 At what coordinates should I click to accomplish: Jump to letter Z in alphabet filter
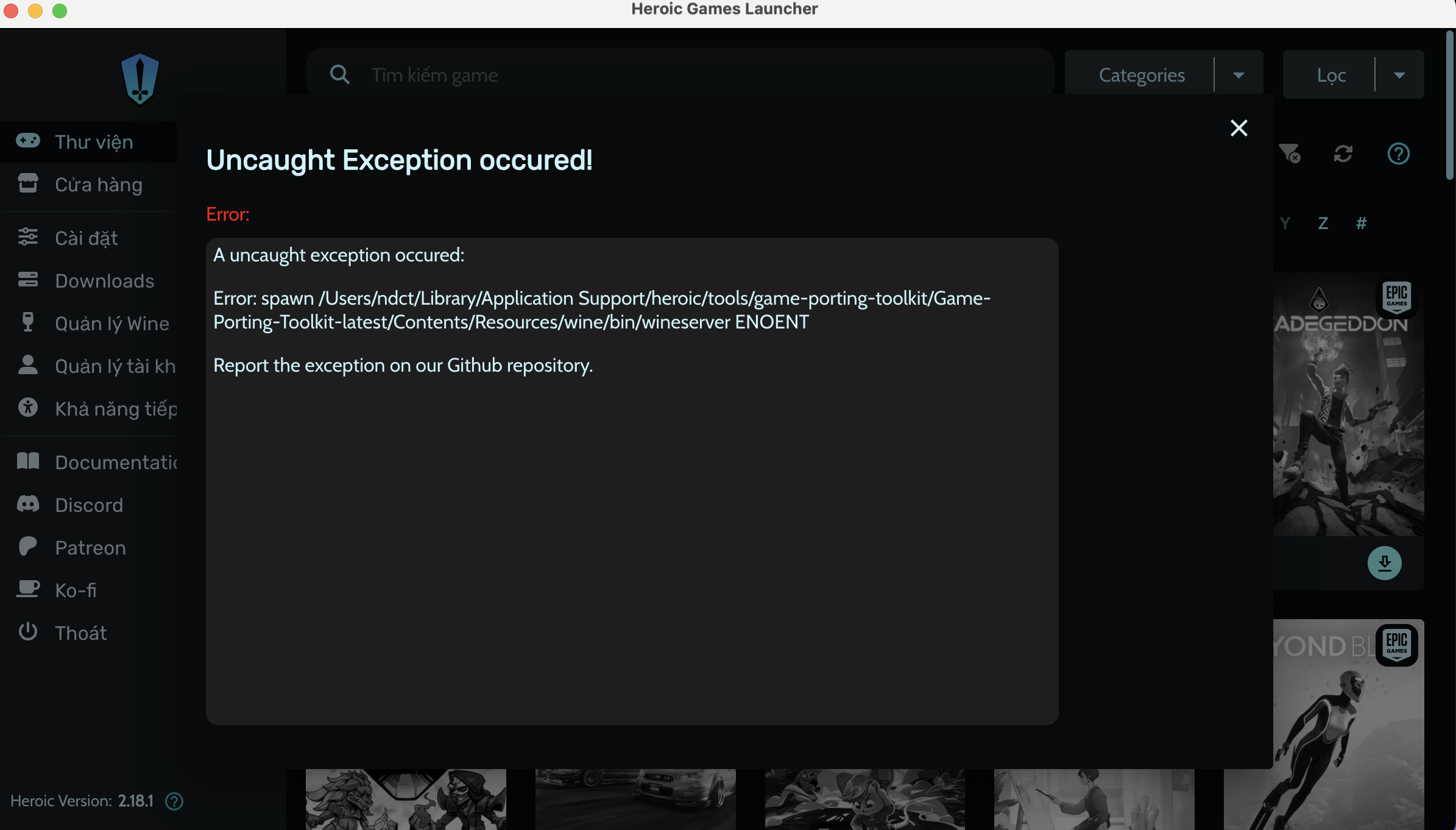(x=1323, y=223)
